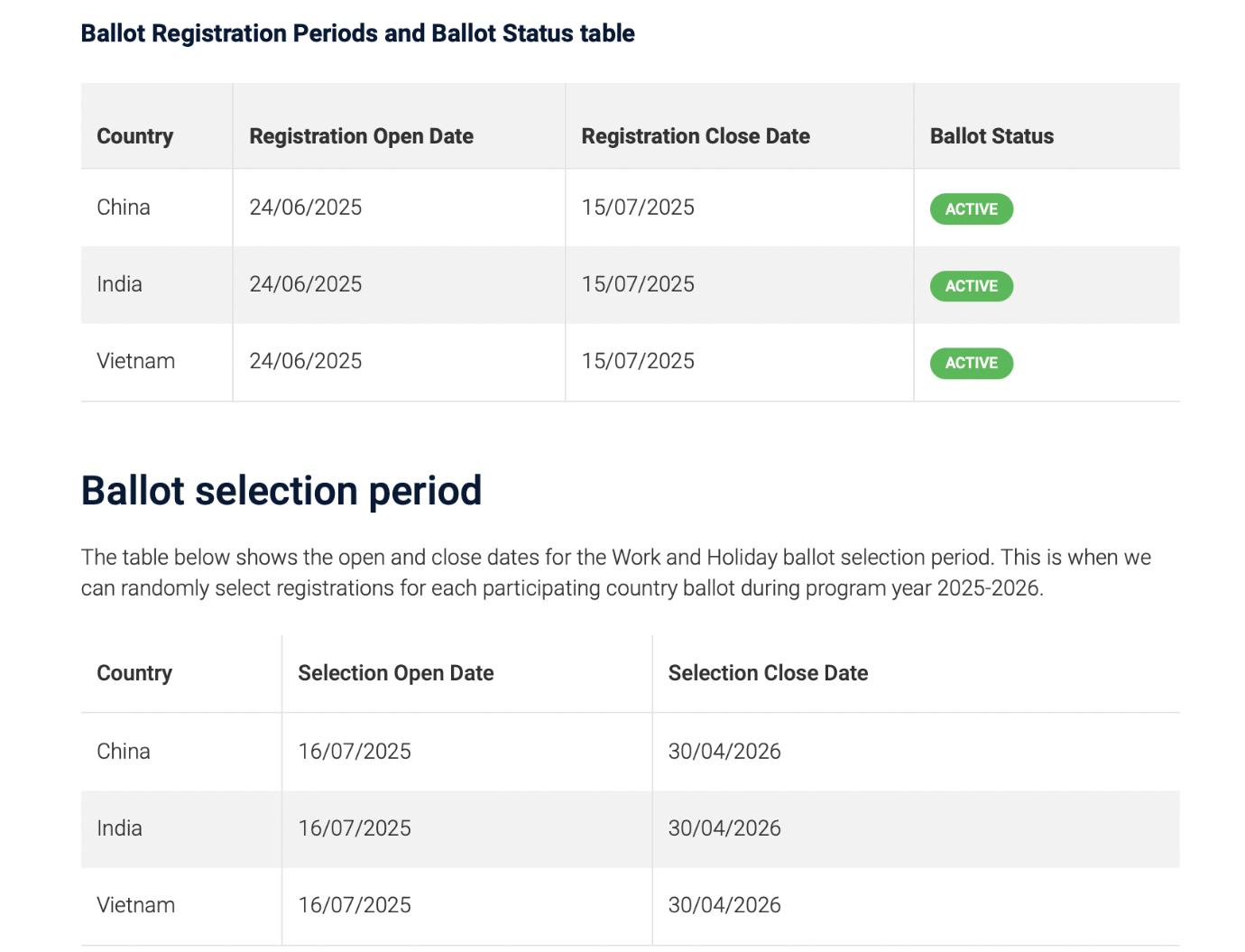Viewport: 1245px width, 952px height.
Task: Select India in the registration periods table
Action: pyautogui.click(x=119, y=284)
